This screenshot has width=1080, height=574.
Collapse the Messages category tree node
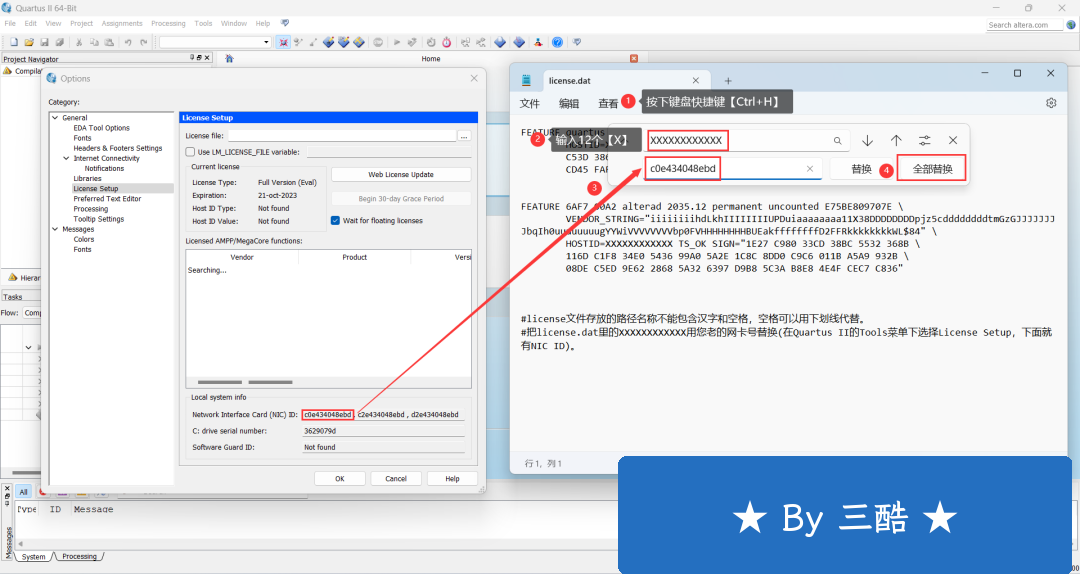56,229
